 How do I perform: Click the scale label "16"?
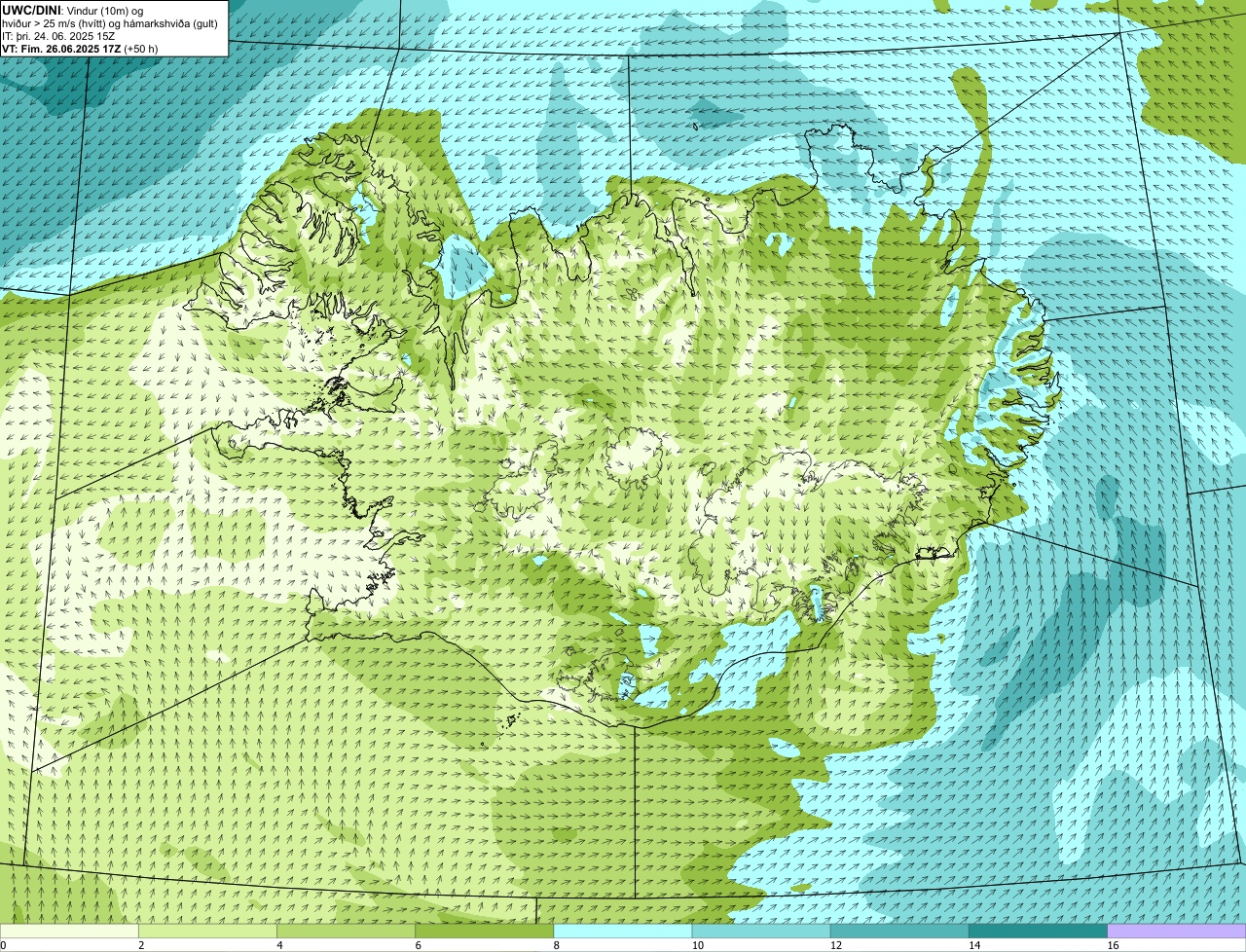click(x=1113, y=945)
